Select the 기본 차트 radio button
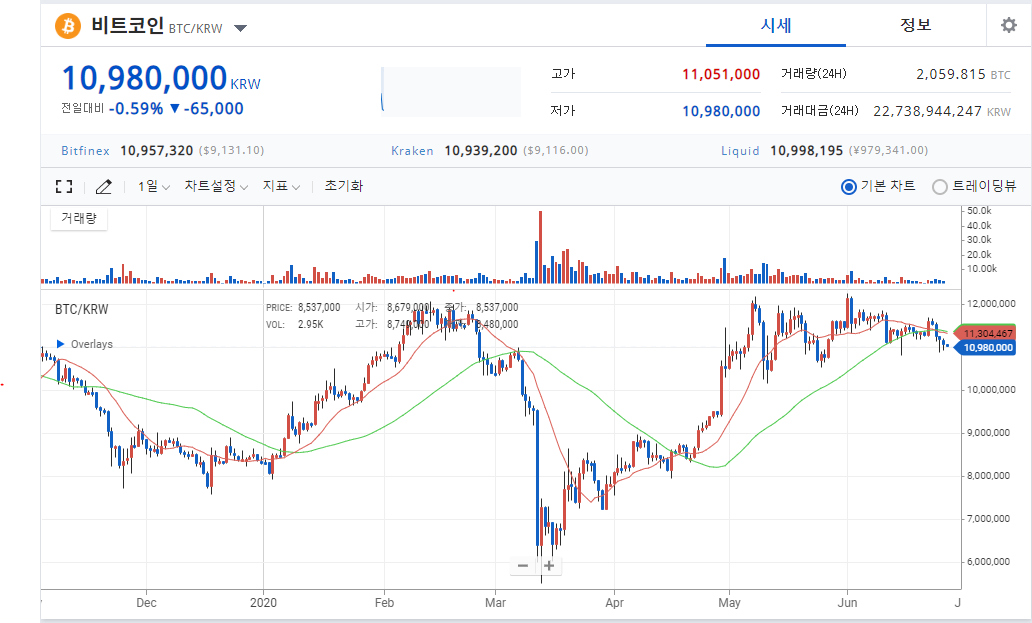 coord(849,187)
